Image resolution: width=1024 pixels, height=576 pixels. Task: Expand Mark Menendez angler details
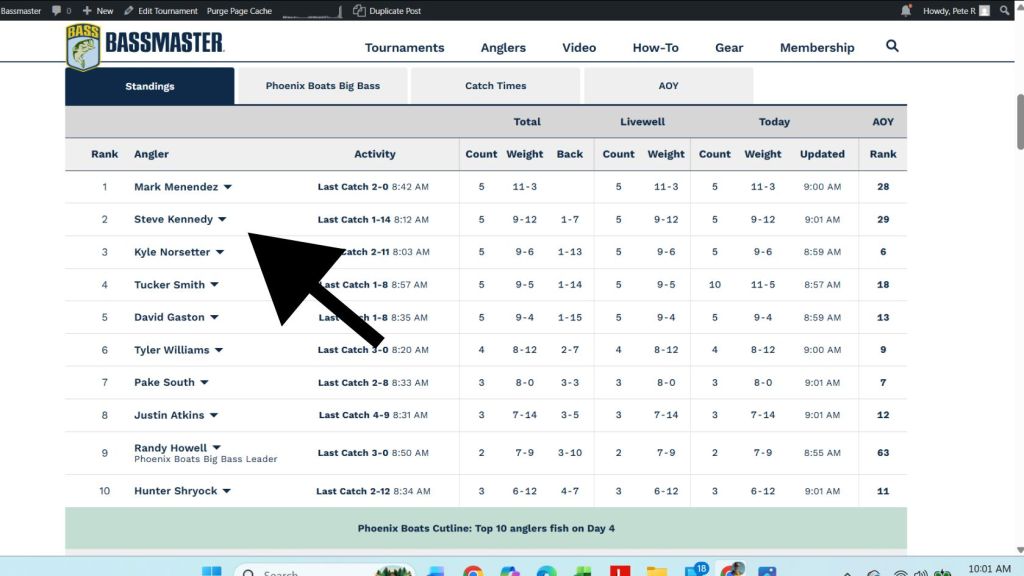click(228, 187)
